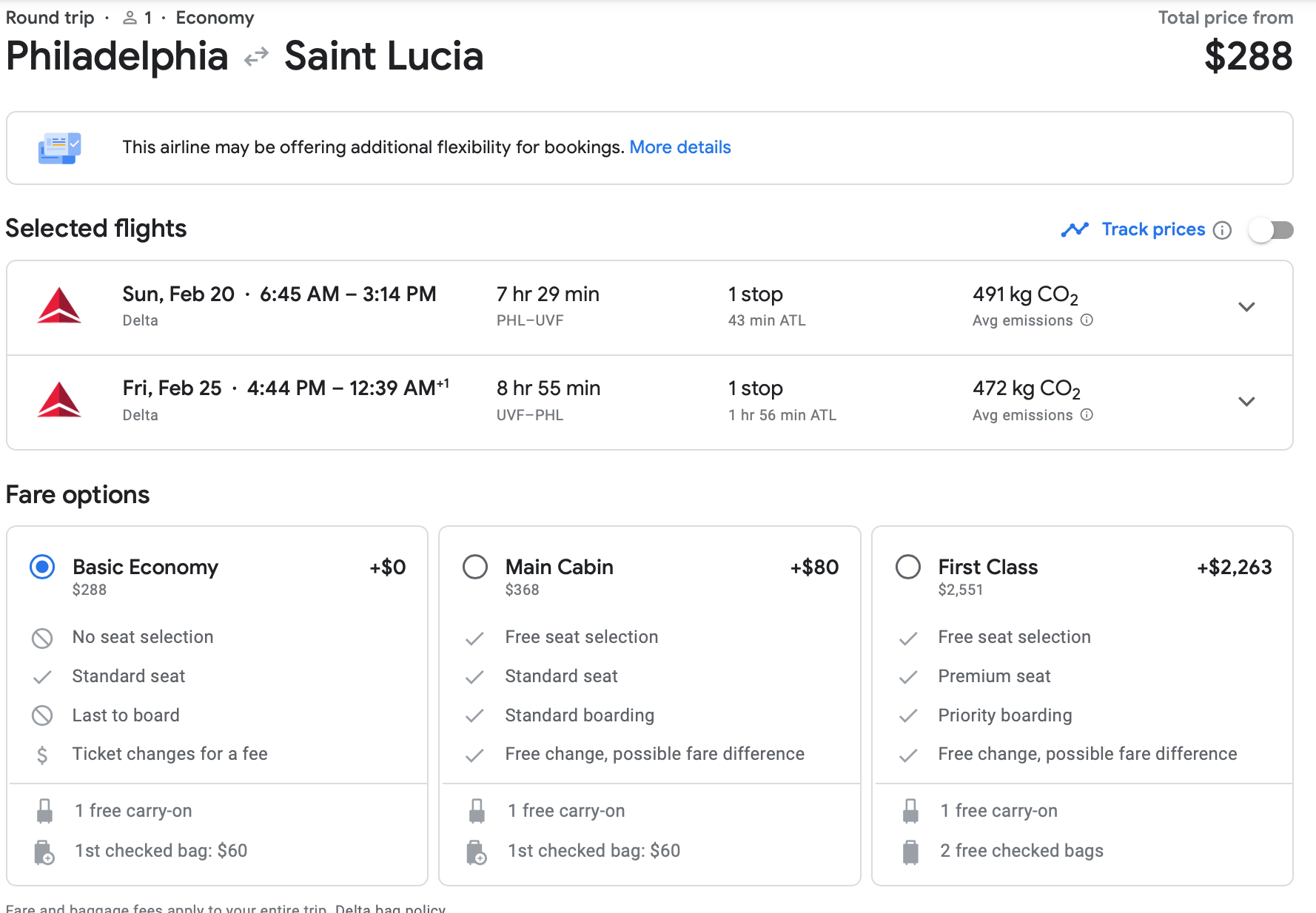The width and height of the screenshot is (1316, 913).
Task: Click the Main Cabin checked bag fee icon
Action: 477,852
